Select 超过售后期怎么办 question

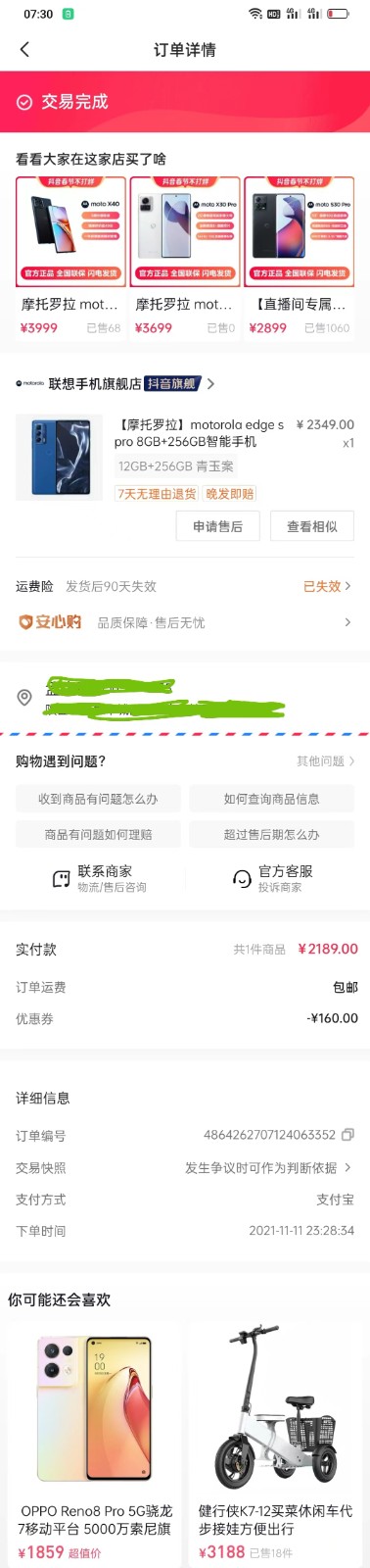272,835
